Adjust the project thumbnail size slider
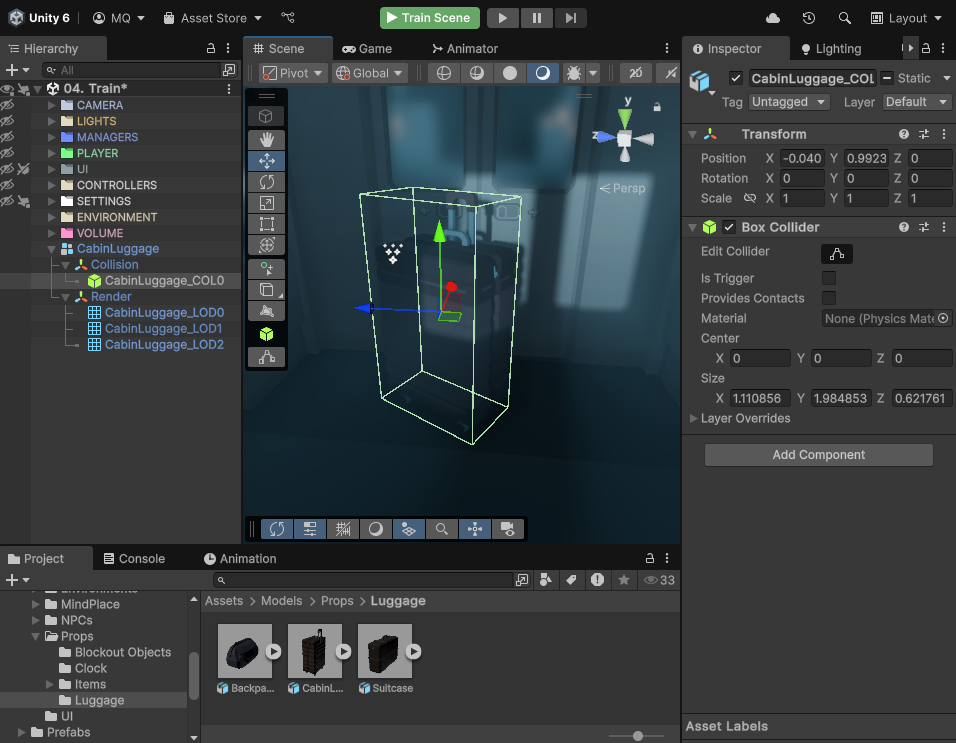This screenshot has width=956, height=743. point(637,736)
